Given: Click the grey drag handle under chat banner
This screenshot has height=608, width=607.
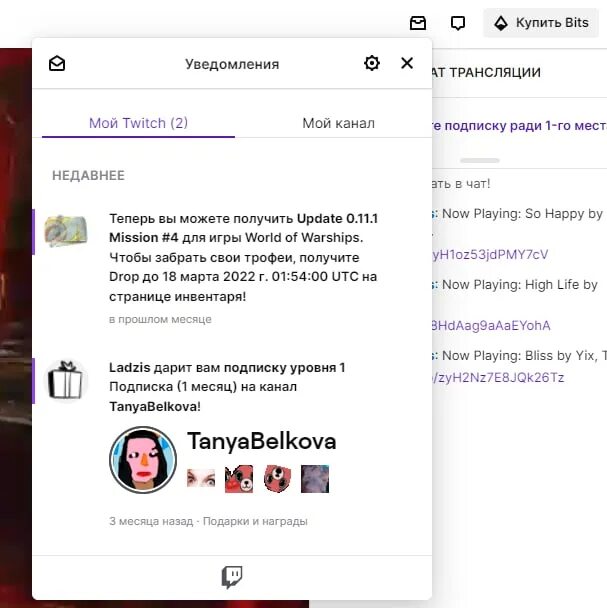Looking at the screenshot, I should coord(480,161).
